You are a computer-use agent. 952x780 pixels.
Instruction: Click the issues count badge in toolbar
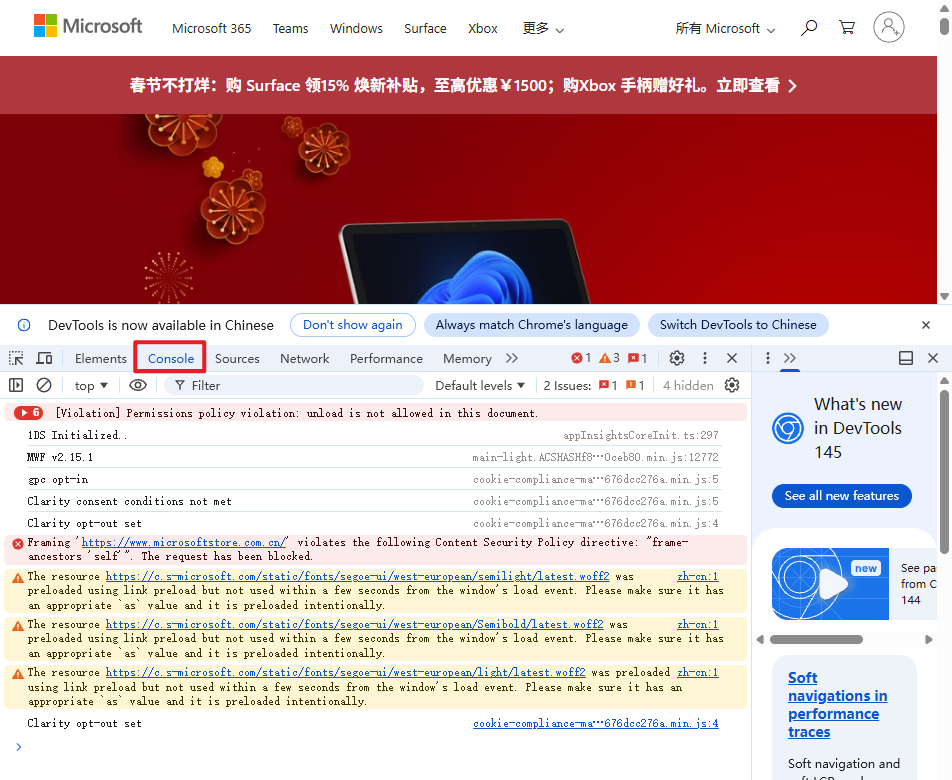click(638, 358)
